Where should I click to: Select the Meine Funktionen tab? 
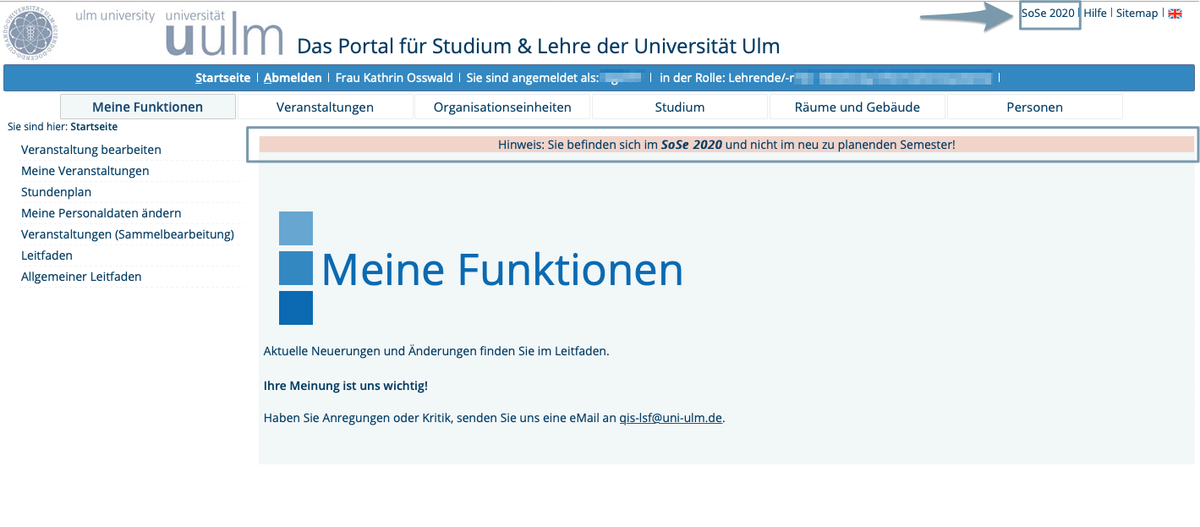pyautogui.click(x=147, y=107)
